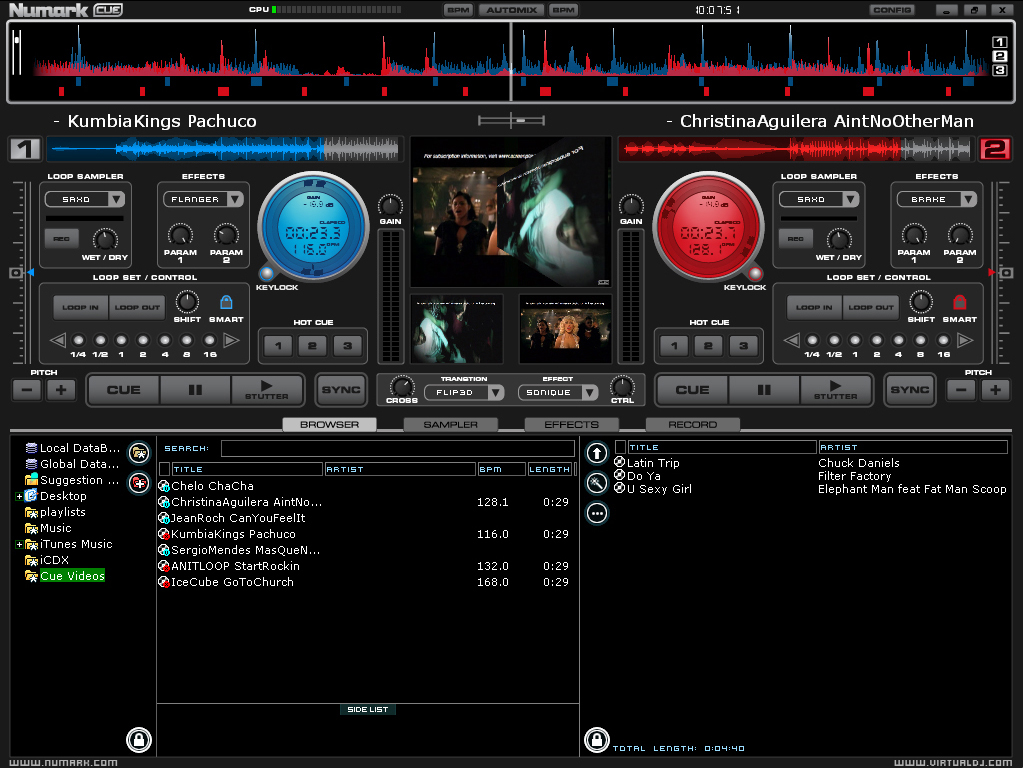Click the red add-virtual-folder icon
The height and width of the screenshot is (768, 1023).
(140, 481)
